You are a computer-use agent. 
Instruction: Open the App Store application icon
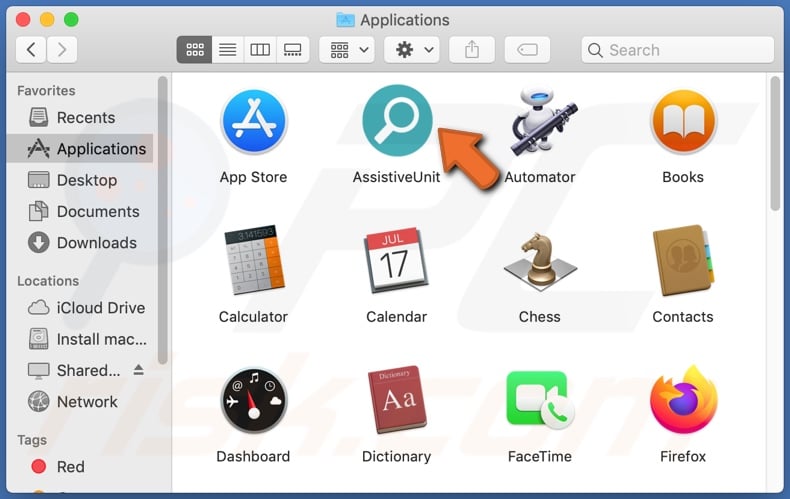coord(253,121)
